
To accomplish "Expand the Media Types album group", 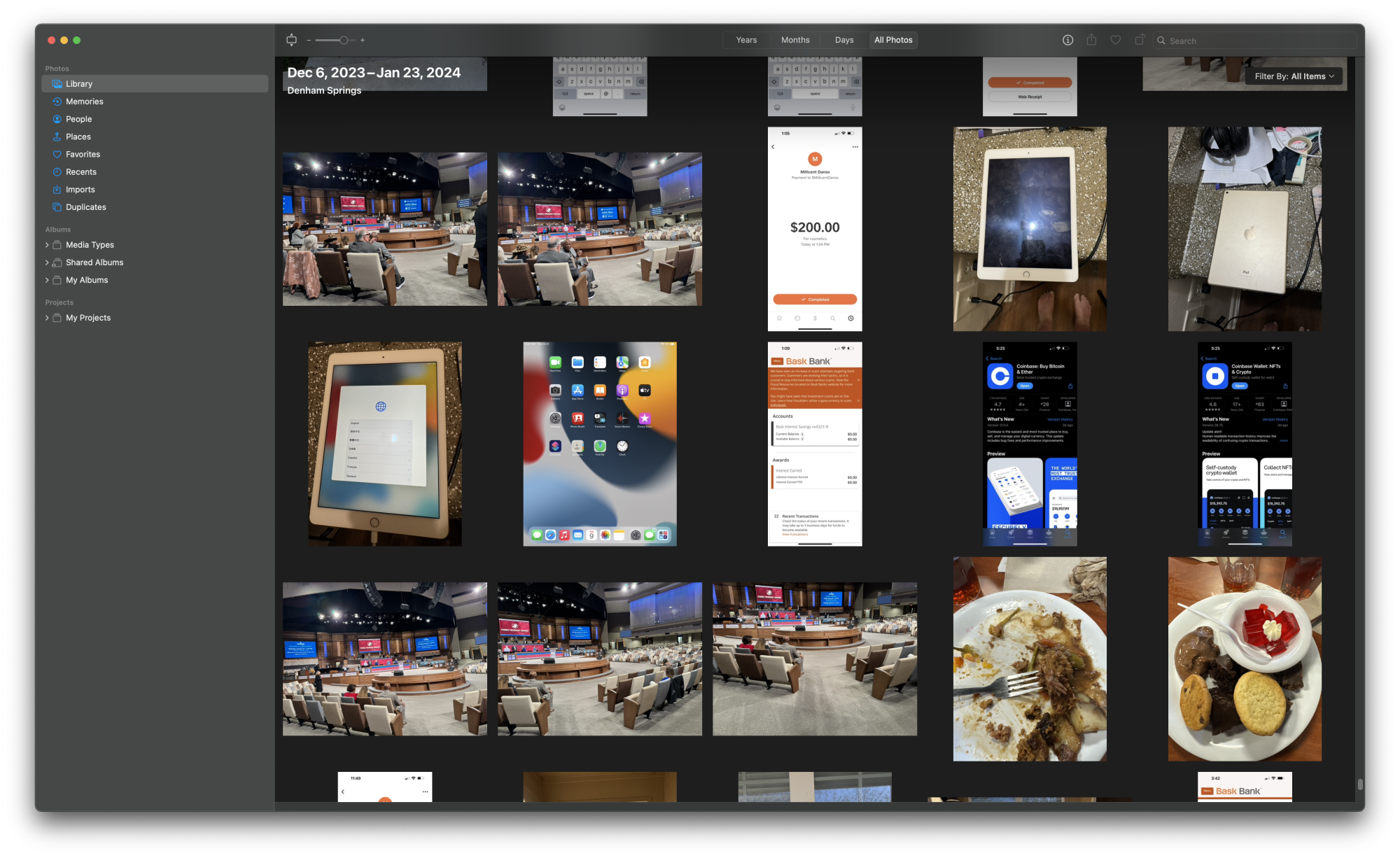I will coord(47,245).
